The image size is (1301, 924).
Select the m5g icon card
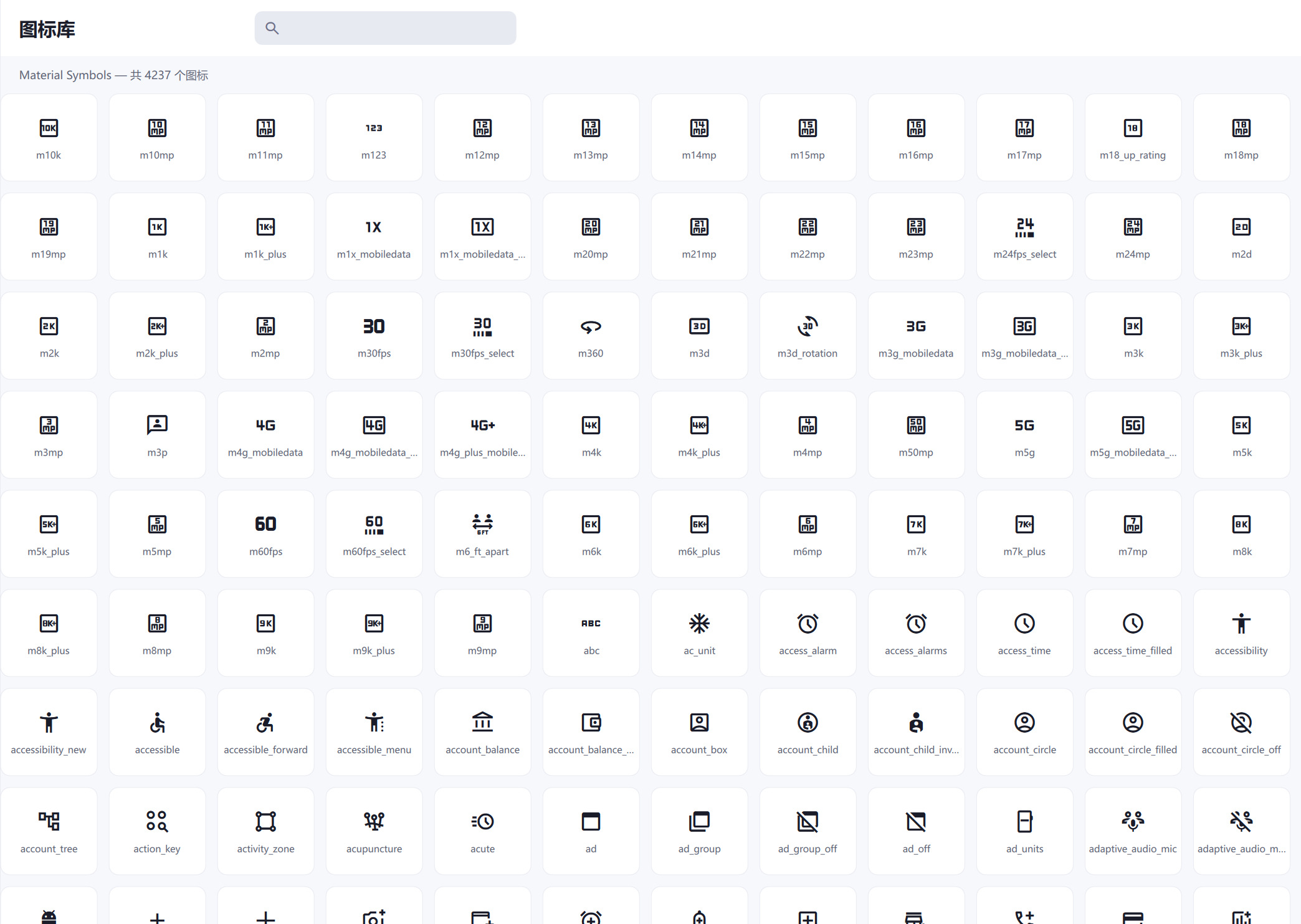1024,435
